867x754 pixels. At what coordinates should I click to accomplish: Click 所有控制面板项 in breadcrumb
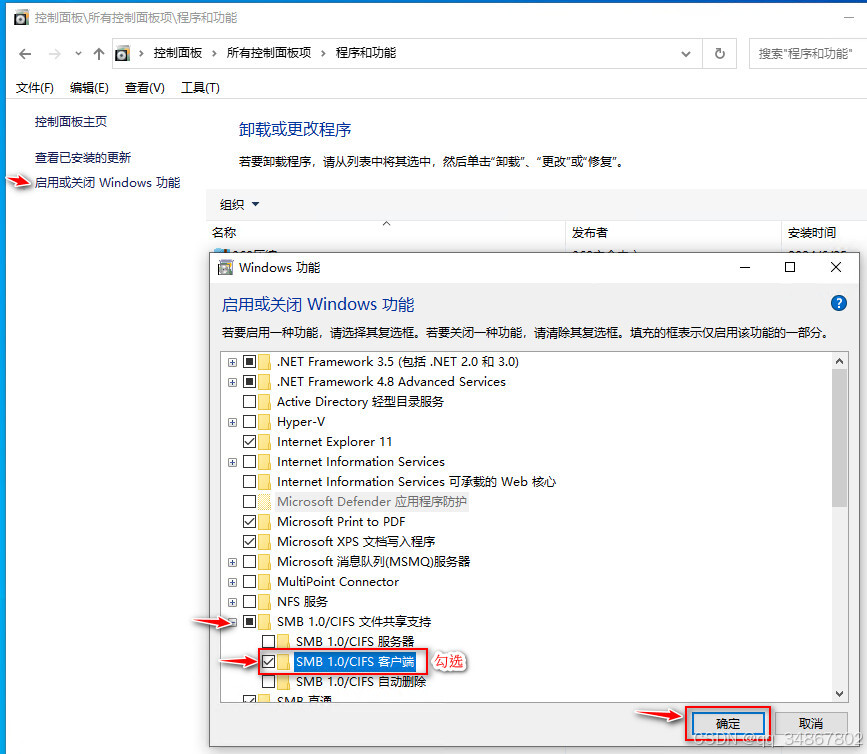click(269, 53)
